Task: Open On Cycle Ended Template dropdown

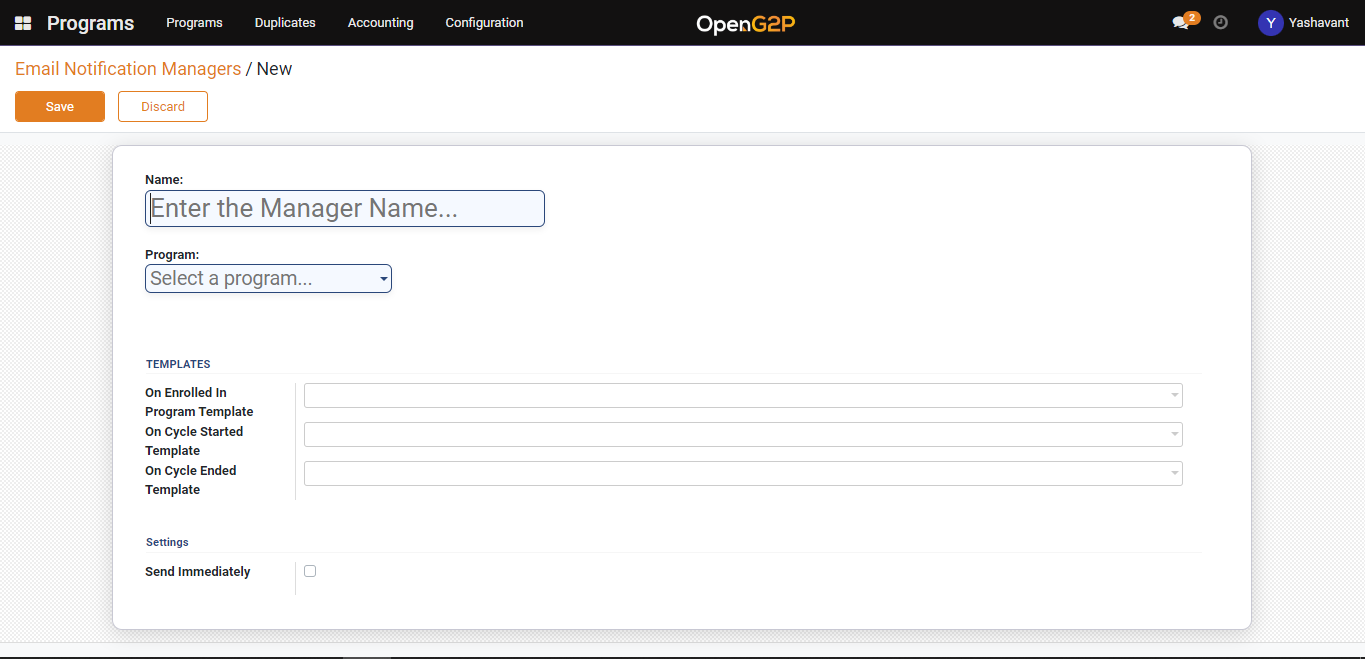Action: [742, 473]
